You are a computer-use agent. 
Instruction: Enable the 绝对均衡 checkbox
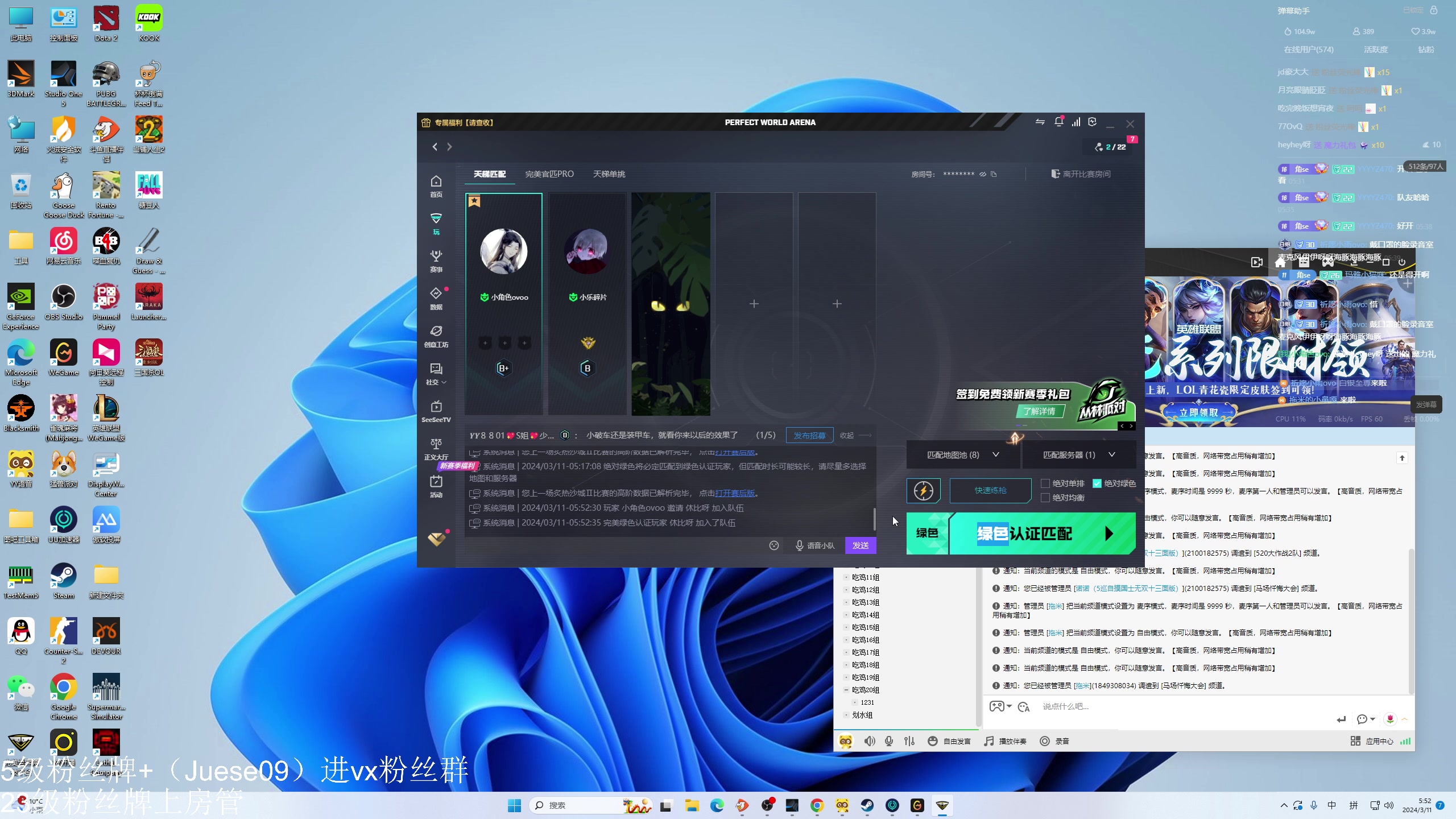pos(1045,498)
